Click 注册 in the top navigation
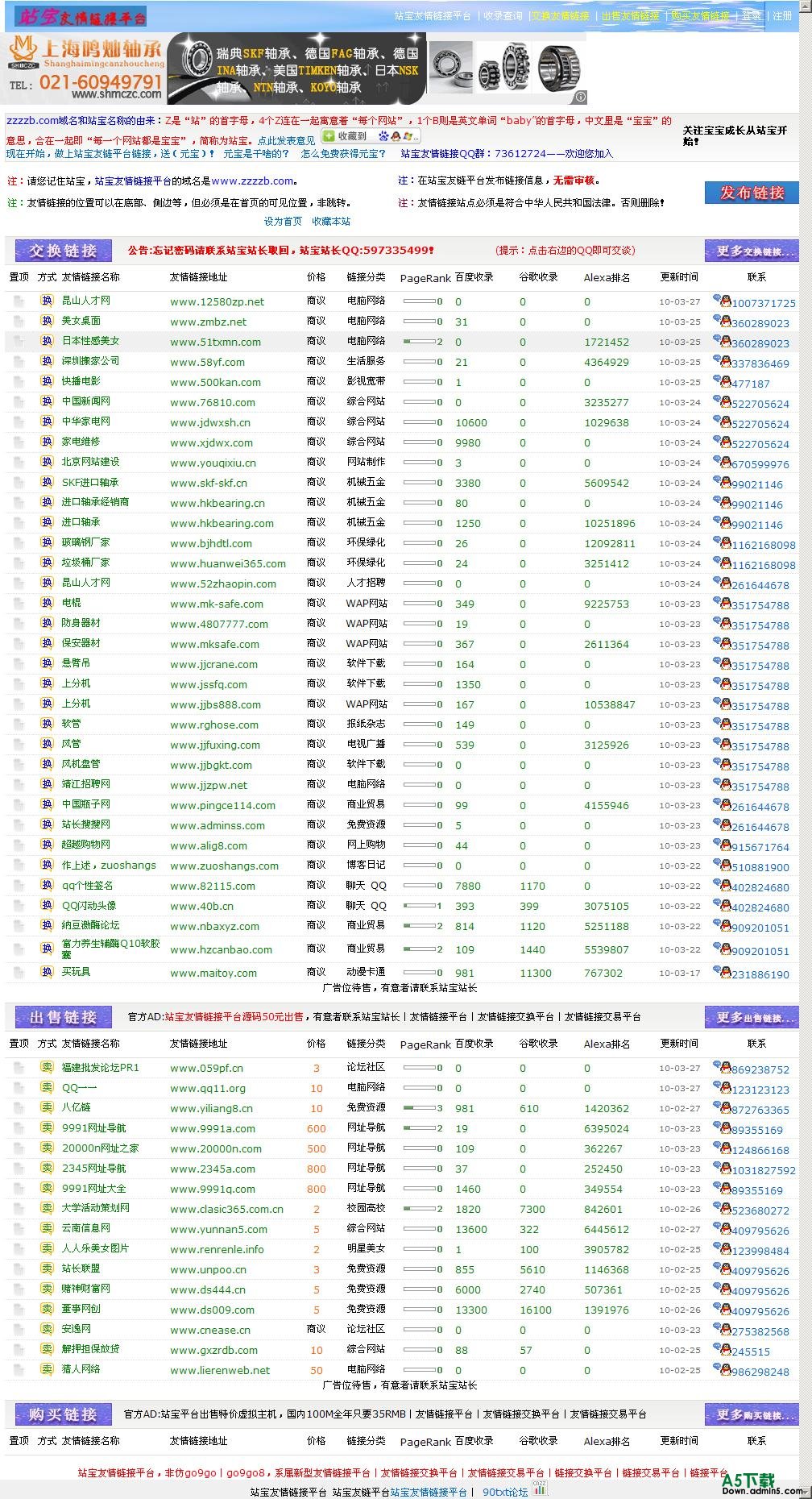 point(782,15)
